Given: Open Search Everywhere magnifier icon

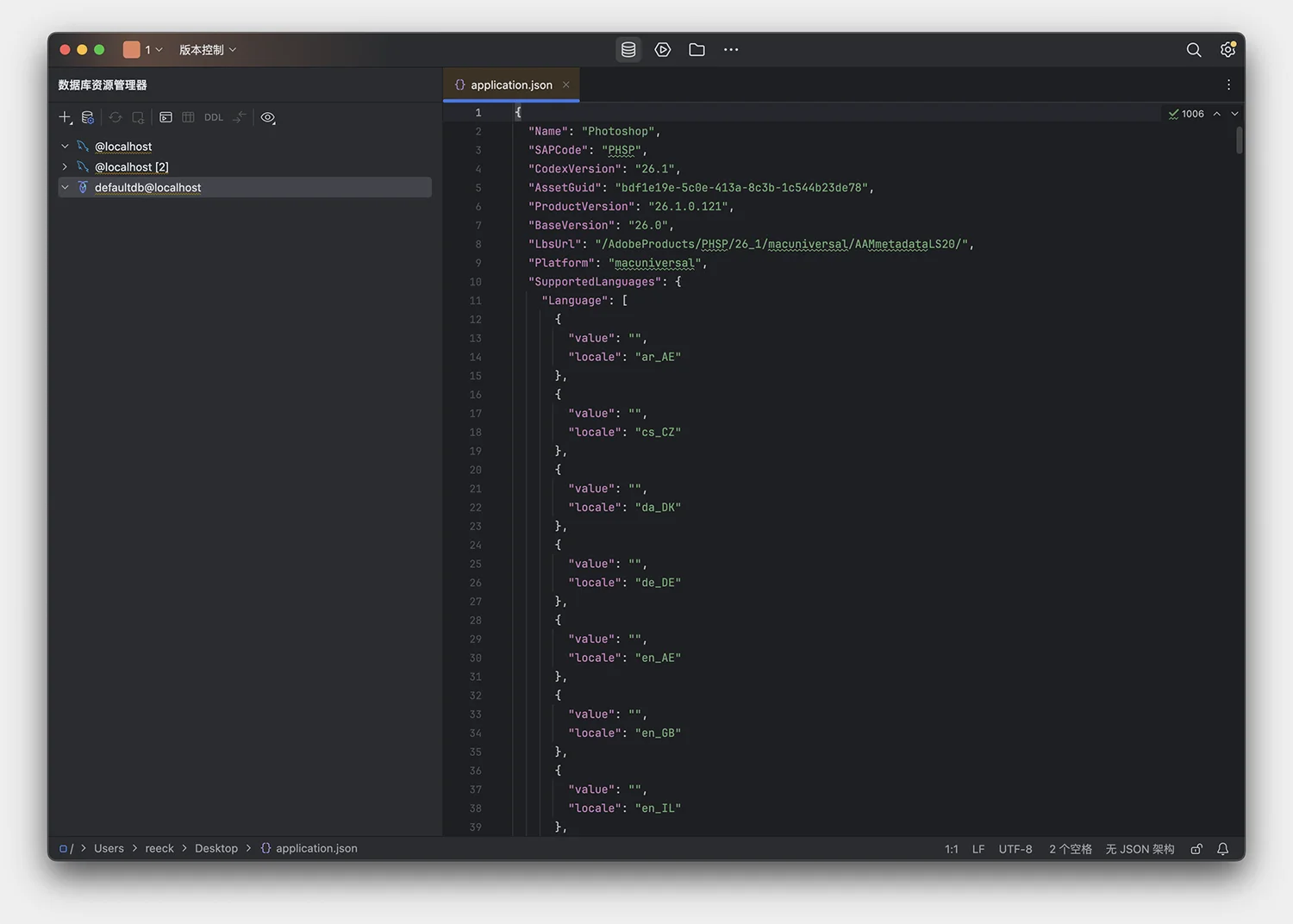Looking at the screenshot, I should [x=1194, y=50].
